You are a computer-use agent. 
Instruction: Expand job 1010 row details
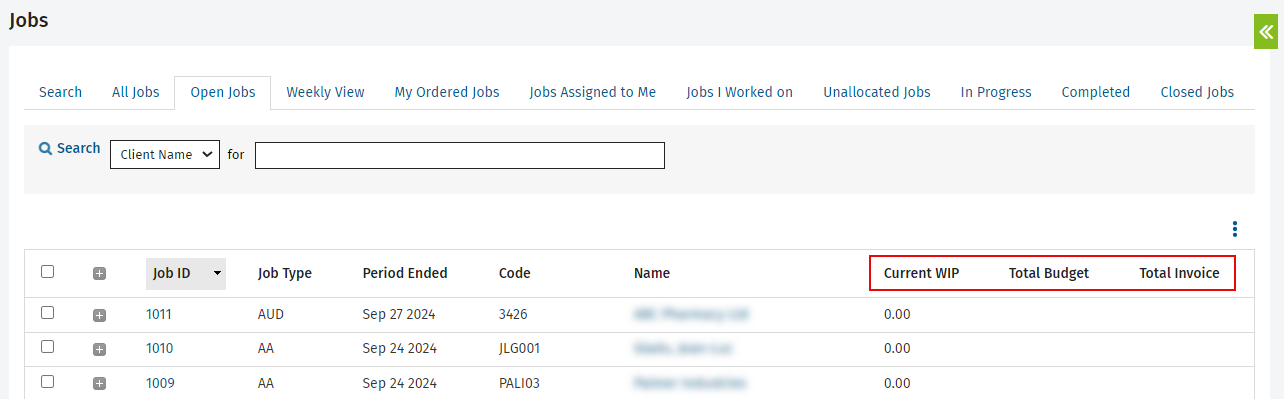pos(99,349)
